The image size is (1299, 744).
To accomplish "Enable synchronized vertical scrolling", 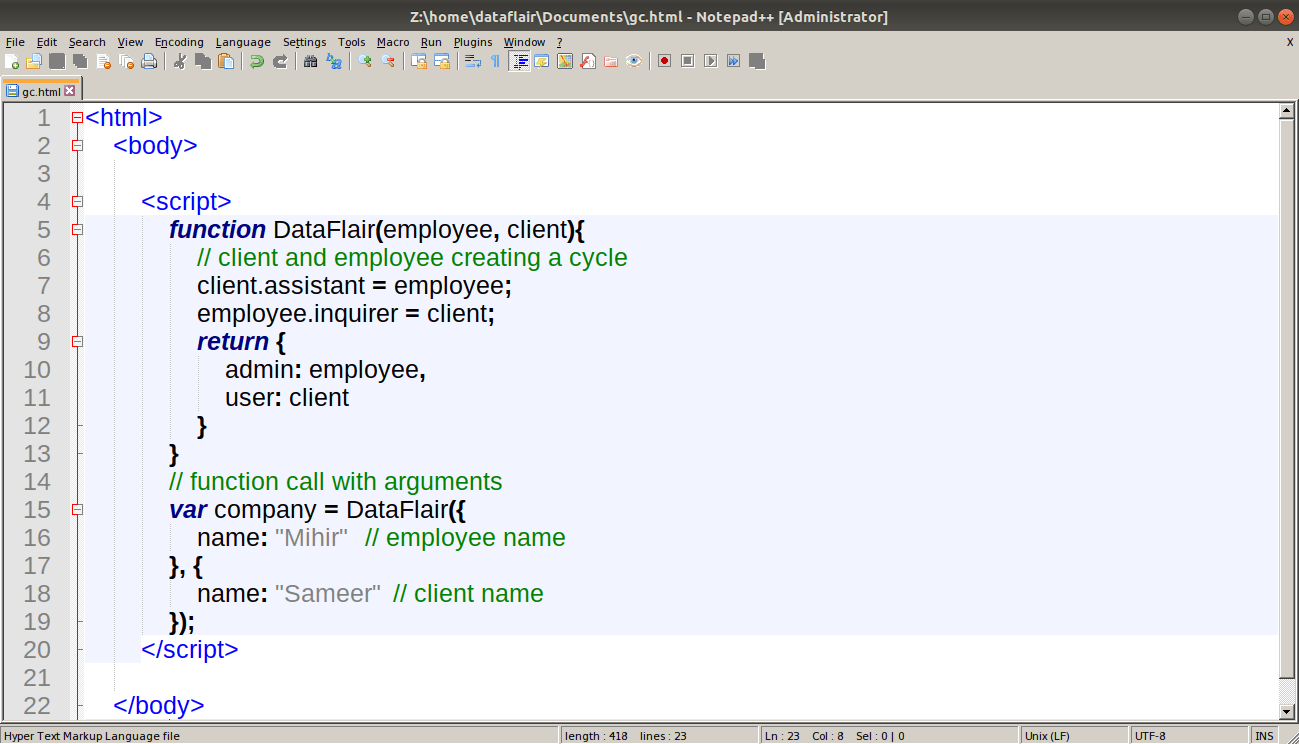I will (419, 61).
